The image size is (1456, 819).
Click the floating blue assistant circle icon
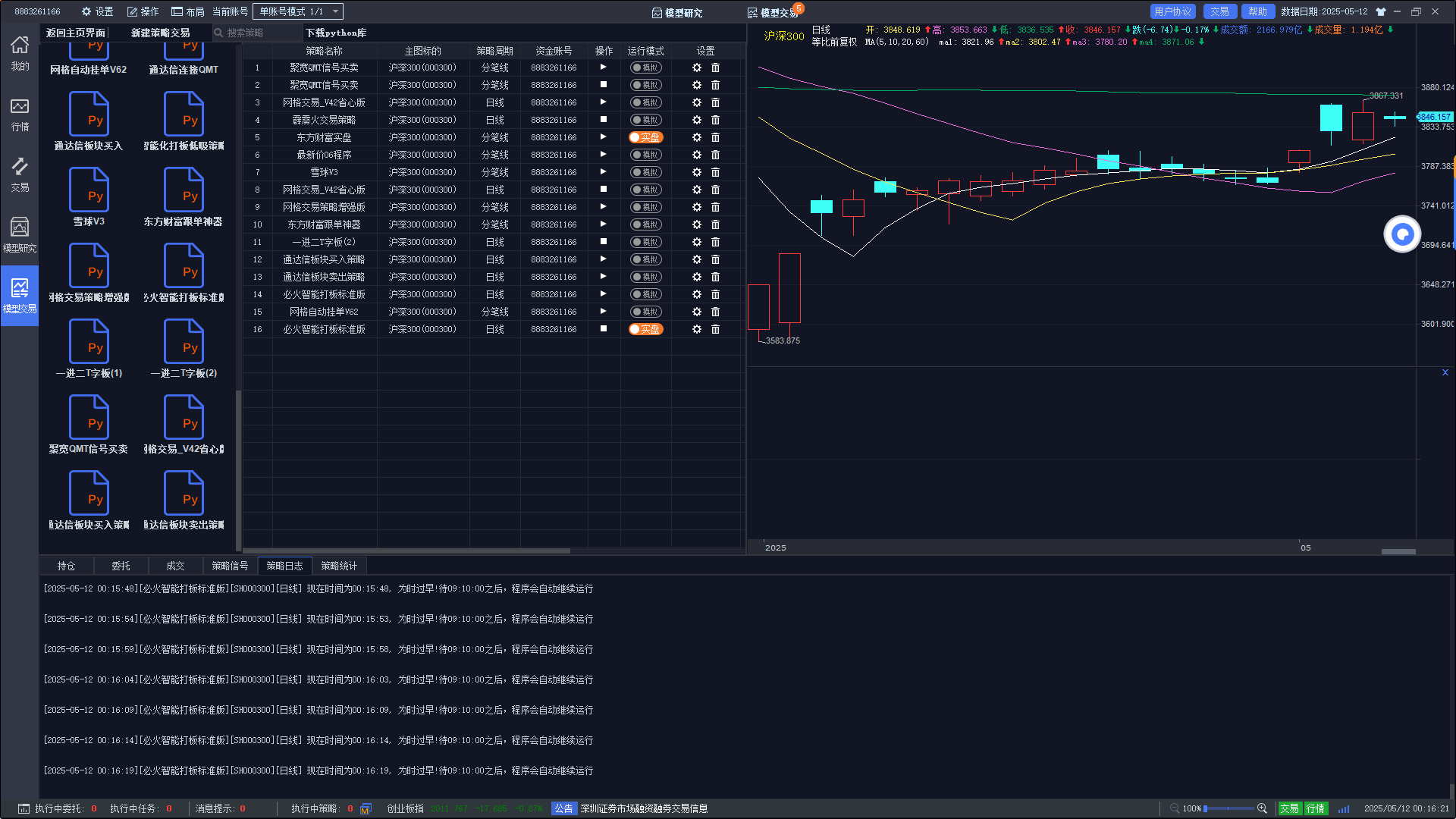point(1402,234)
